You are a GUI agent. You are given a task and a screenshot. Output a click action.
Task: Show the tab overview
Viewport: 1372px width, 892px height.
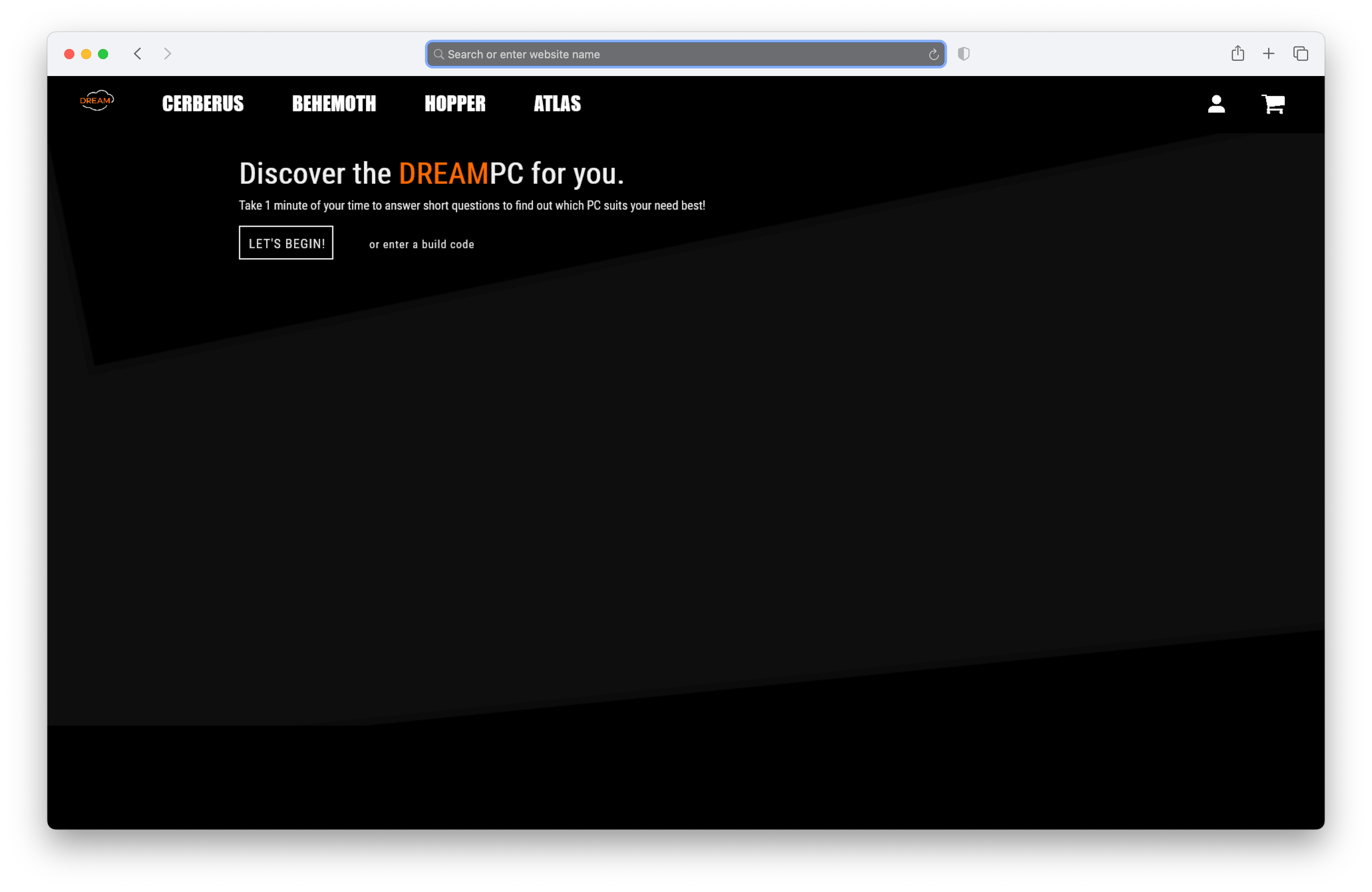pos(1301,54)
